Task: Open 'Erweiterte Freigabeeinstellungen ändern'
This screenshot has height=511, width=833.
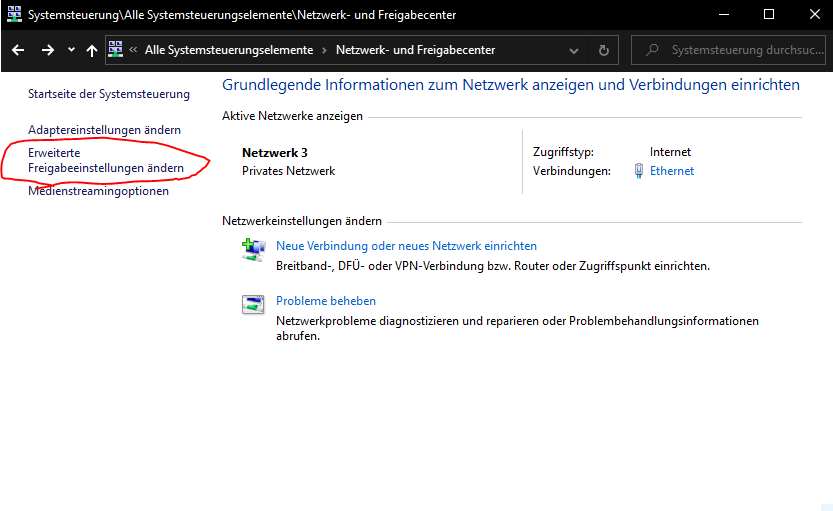Action: (x=106, y=160)
